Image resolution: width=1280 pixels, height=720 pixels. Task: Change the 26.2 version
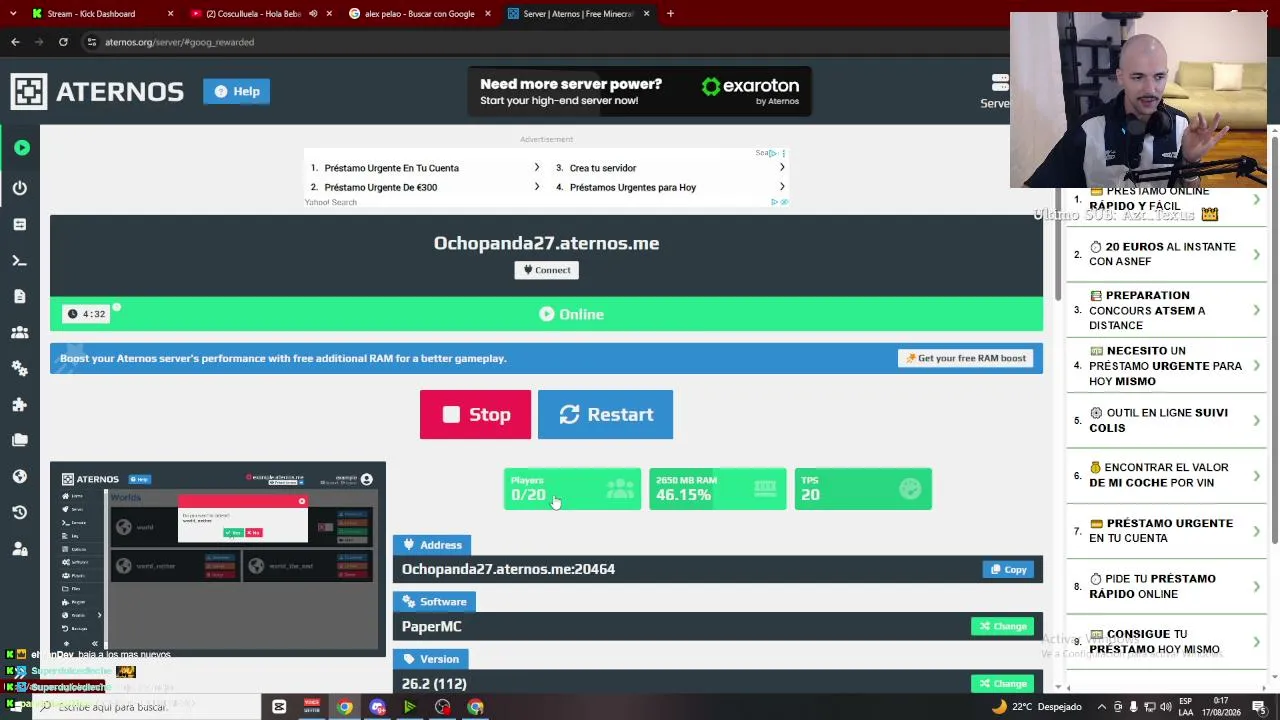[1002, 684]
